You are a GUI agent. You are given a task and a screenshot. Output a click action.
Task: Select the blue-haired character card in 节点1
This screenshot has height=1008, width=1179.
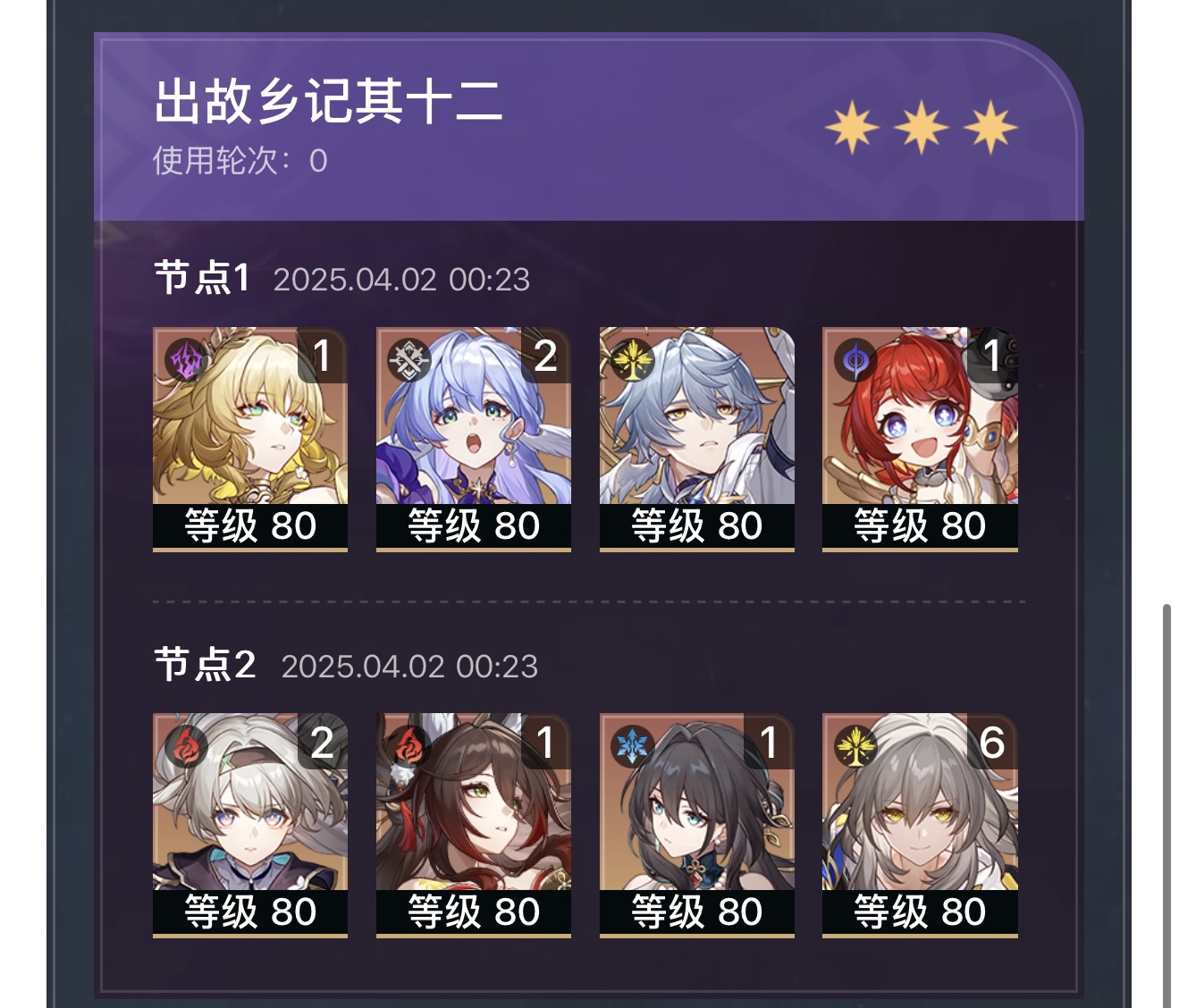[474, 440]
